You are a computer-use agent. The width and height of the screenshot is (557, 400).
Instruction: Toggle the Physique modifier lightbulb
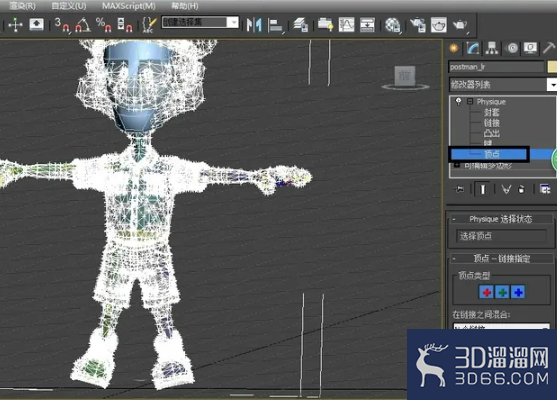[x=459, y=102]
